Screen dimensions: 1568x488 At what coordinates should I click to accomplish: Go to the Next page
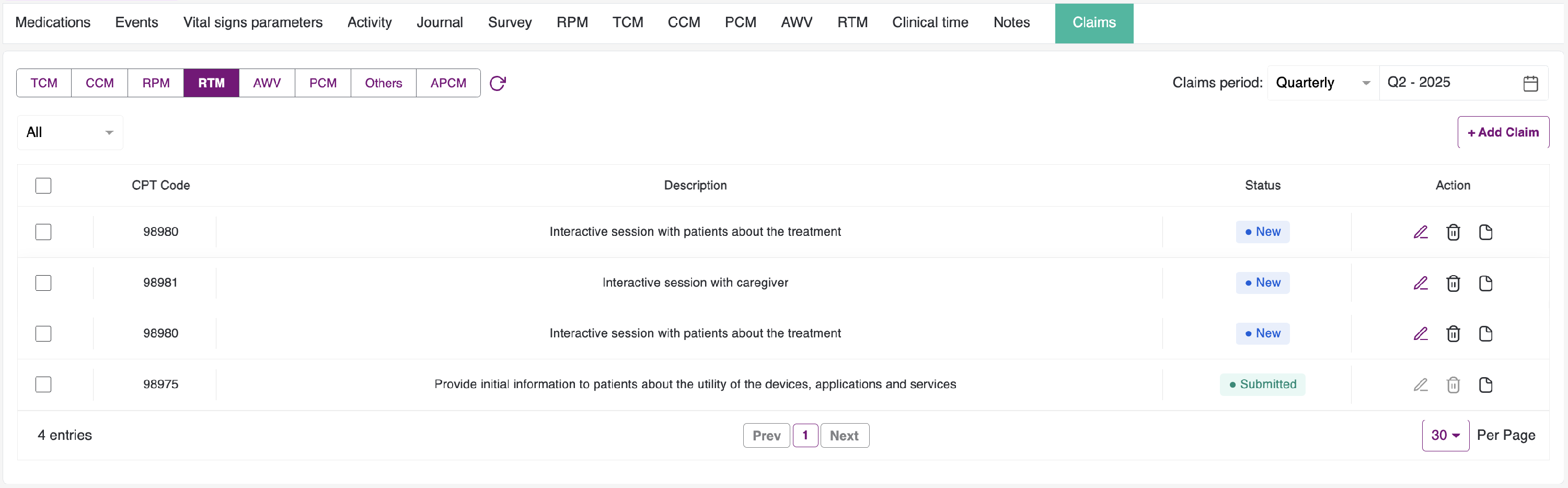[x=844, y=435]
